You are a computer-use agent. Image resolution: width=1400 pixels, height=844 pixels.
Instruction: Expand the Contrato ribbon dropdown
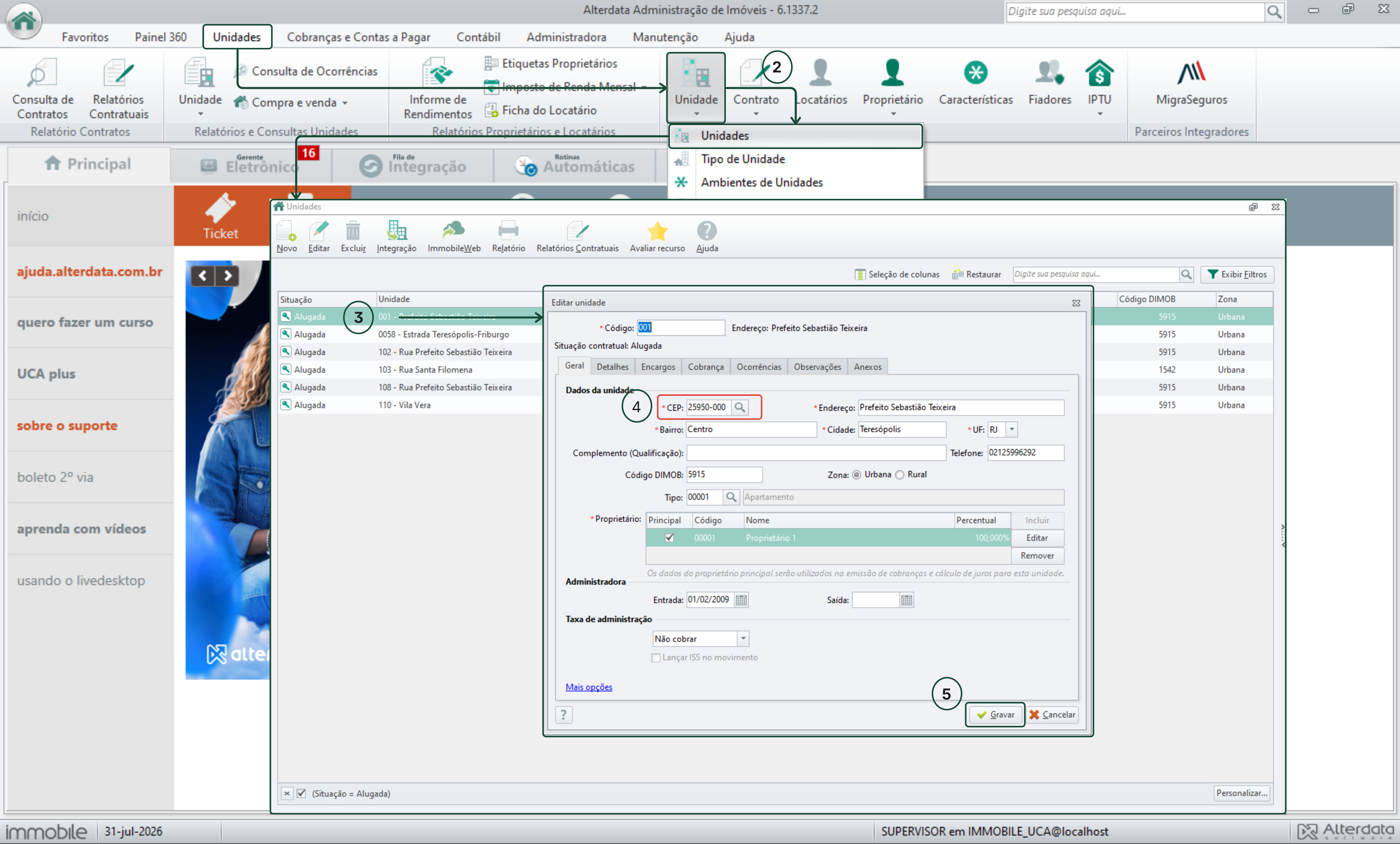(756, 114)
